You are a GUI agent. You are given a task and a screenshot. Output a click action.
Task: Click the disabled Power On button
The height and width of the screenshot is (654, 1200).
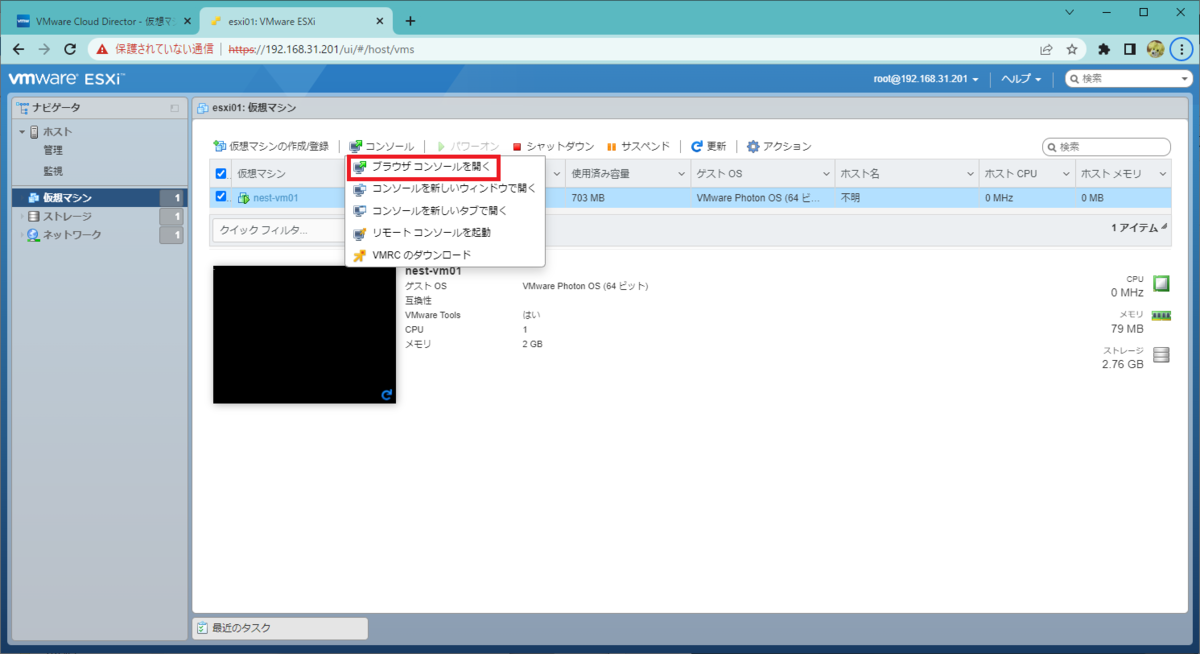(x=467, y=146)
